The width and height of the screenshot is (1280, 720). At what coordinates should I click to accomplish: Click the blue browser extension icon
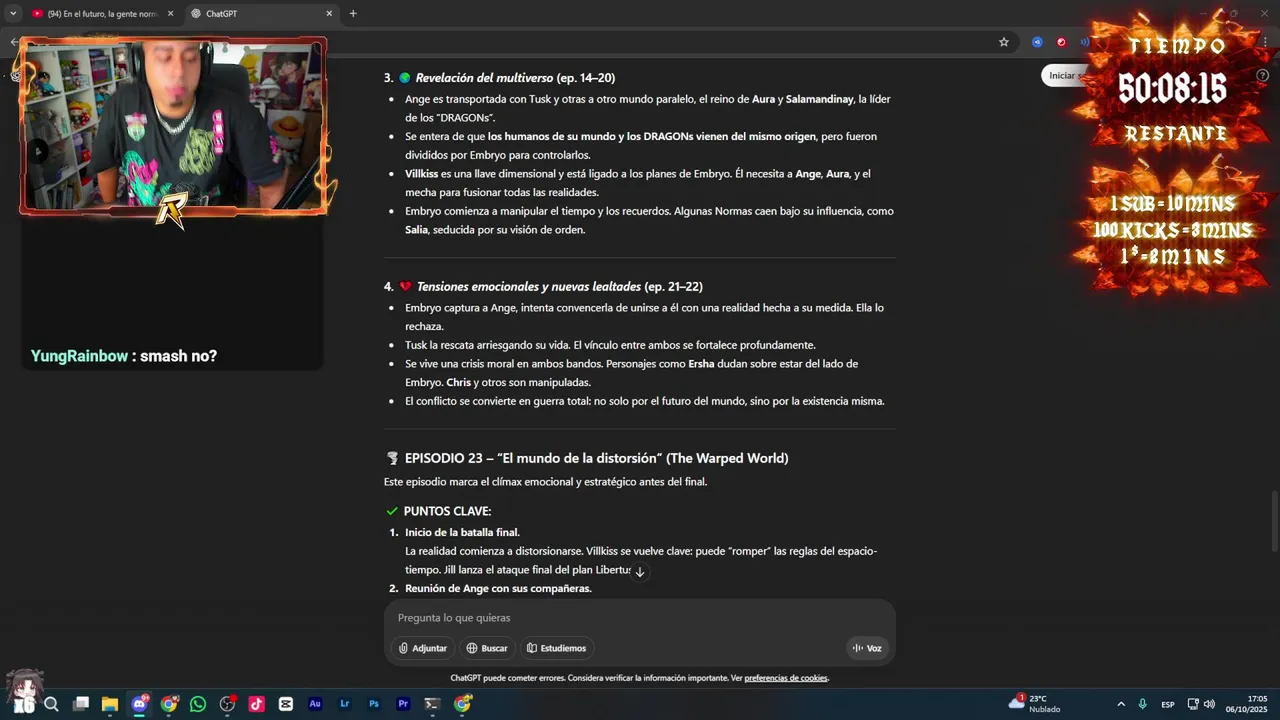click(1037, 42)
